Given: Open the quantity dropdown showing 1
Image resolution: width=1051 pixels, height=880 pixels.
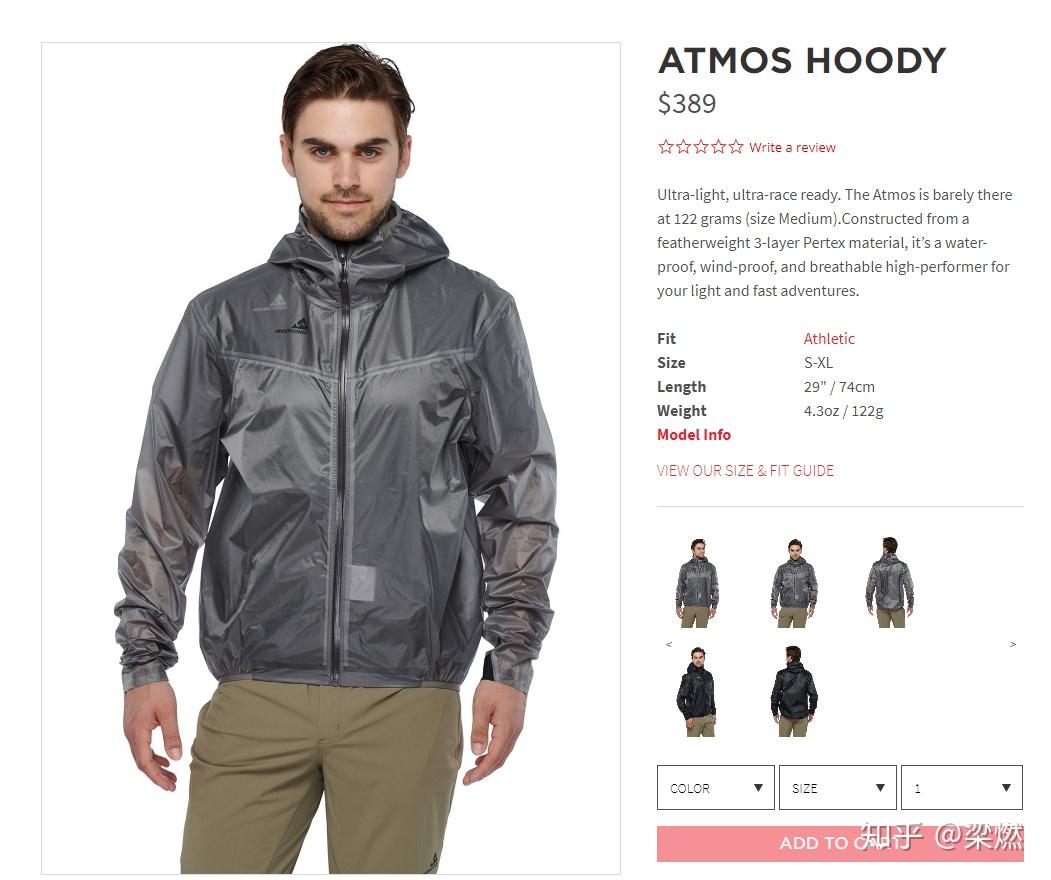Looking at the screenshot, I should click(x=962, y=788).
